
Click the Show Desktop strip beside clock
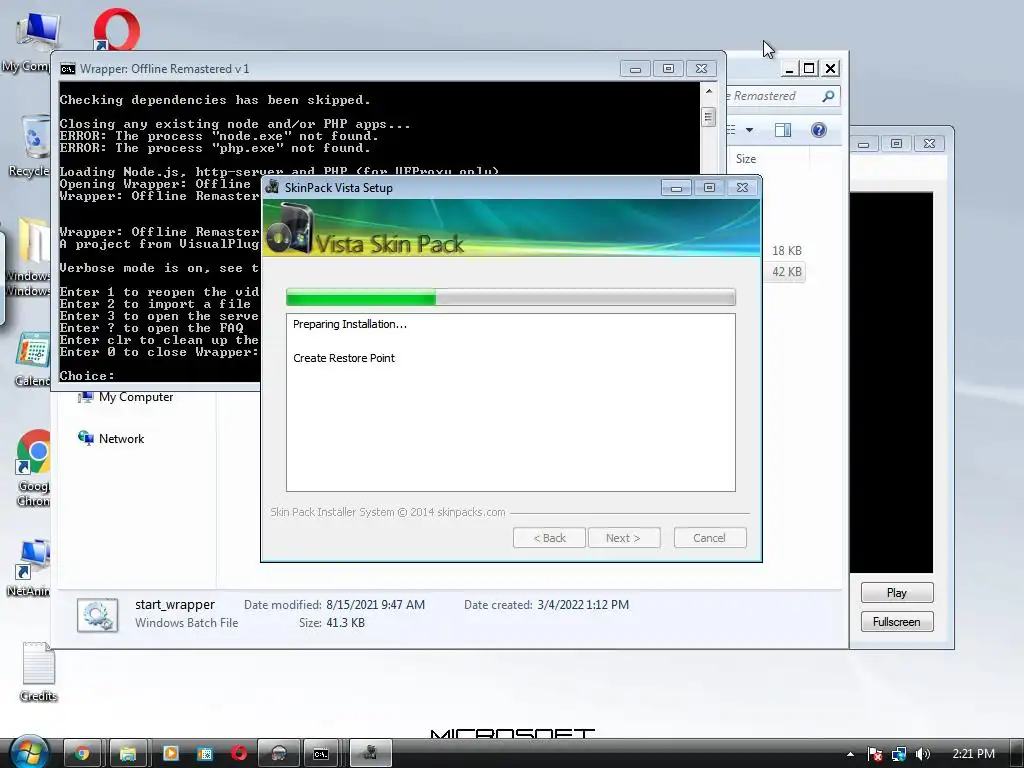[1017, 754]
